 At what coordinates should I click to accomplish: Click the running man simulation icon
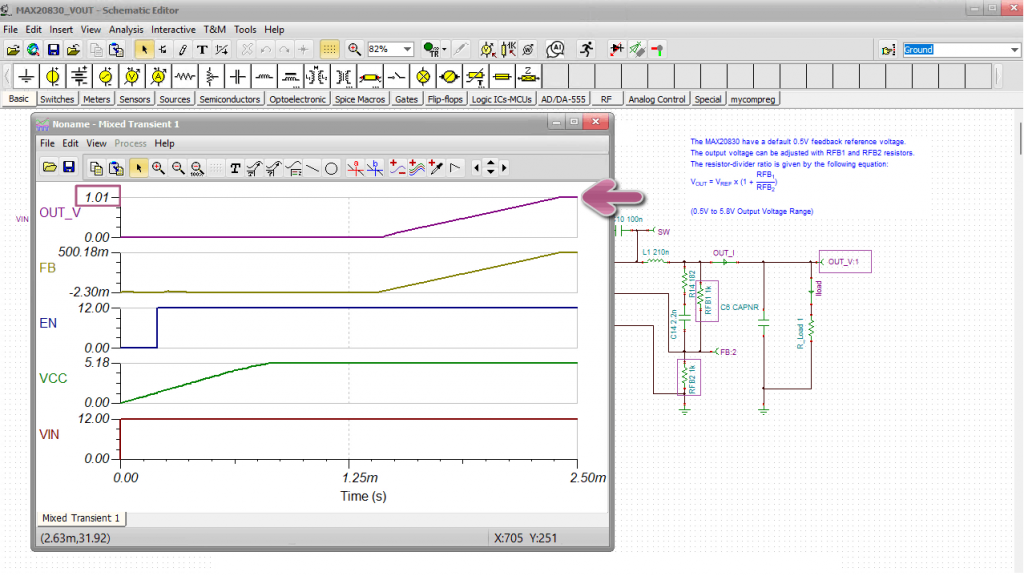coord(585,49)
